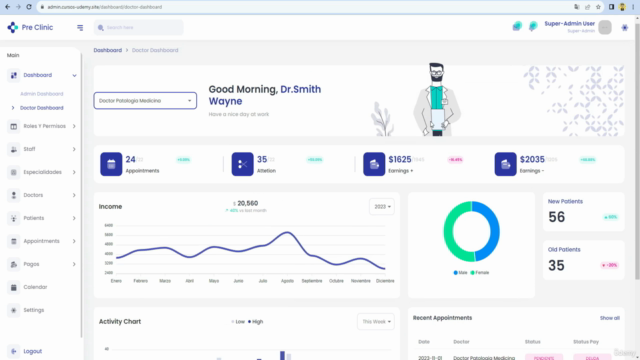
Task: Click the Search here input field
Action: point(139,27)
